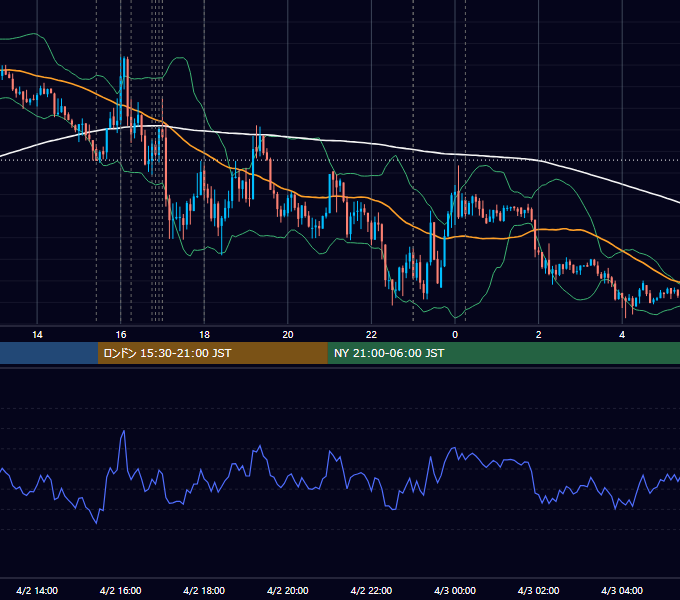Click the 4/2 18:00 date label
The image size is (680, 600).
204,591
